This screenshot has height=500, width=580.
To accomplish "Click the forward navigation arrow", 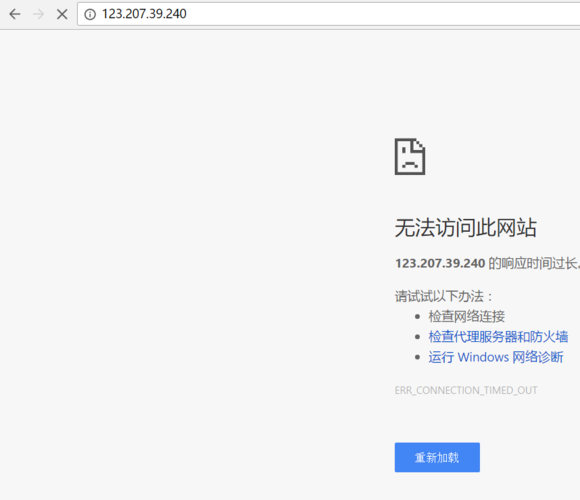I will click(x=38, y=14).
